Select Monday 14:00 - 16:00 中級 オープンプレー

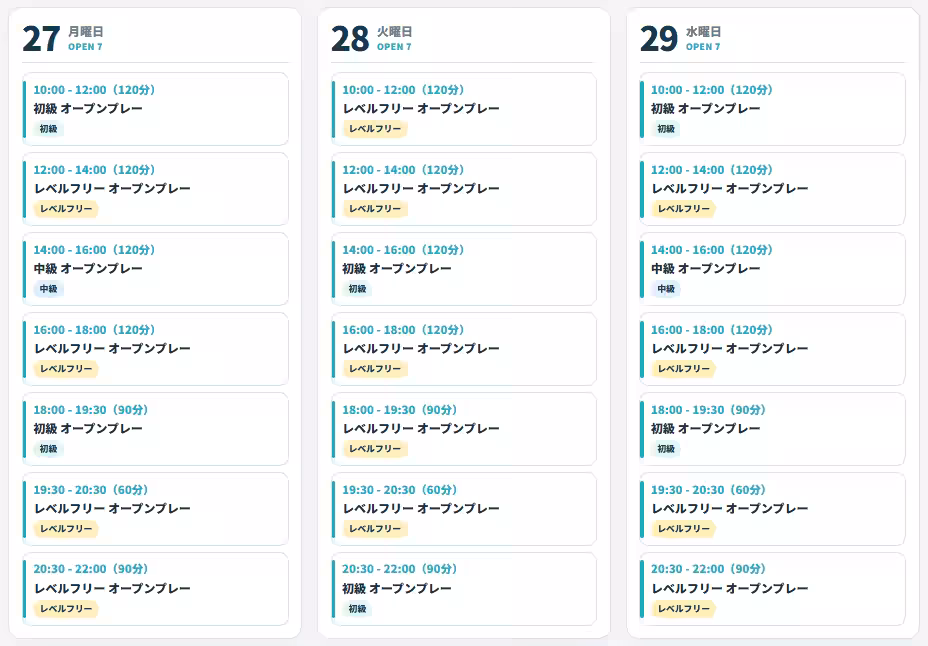[155, 269]
